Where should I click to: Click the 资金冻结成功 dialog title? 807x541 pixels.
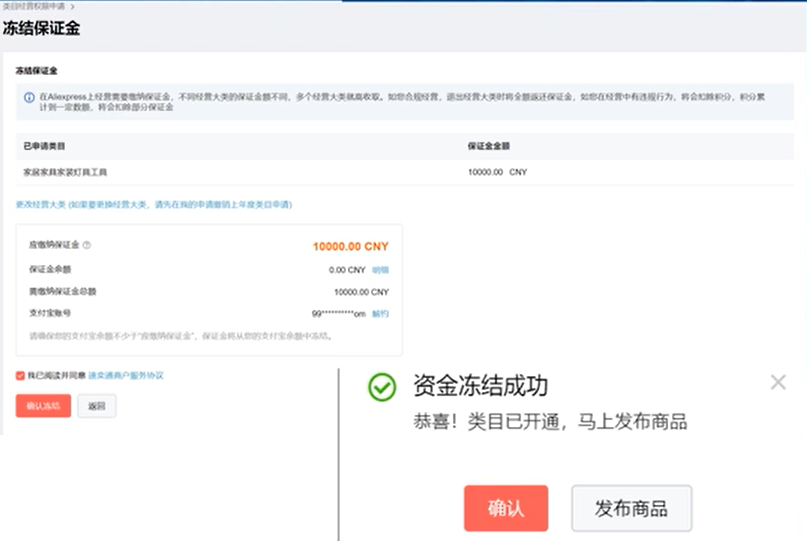481,386
